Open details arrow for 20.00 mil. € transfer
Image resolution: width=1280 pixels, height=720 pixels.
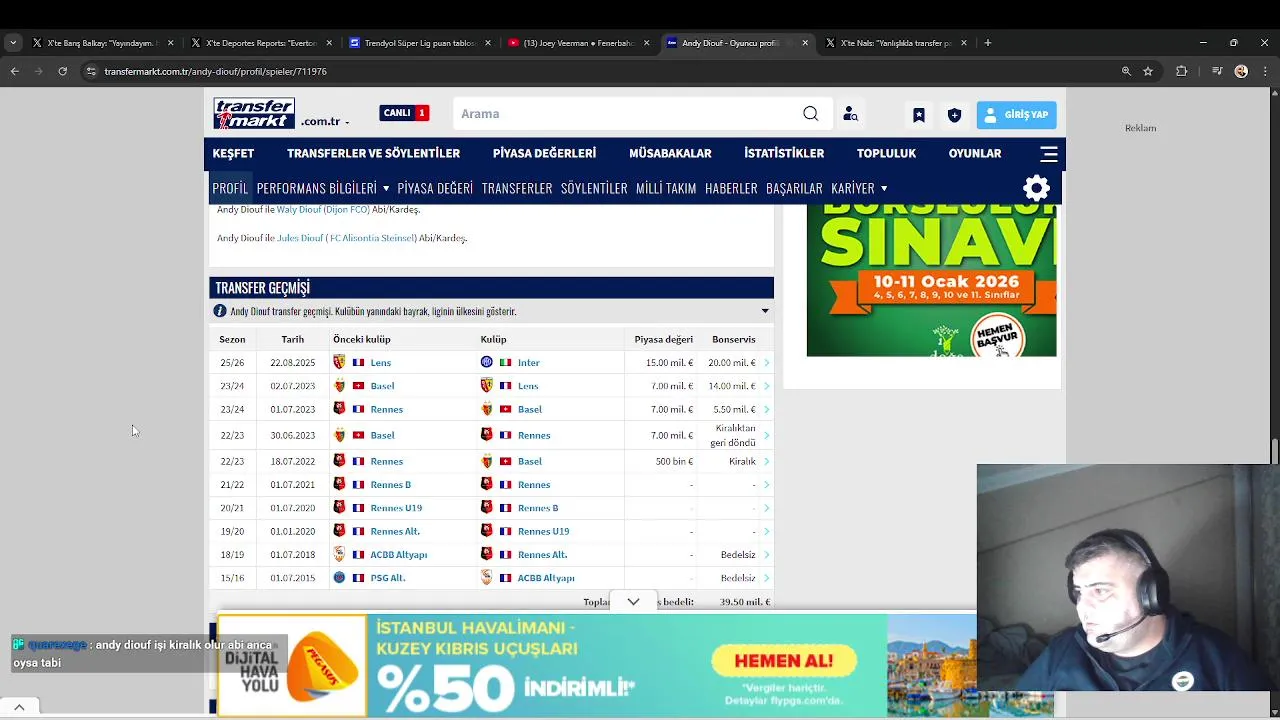(766, 362)
